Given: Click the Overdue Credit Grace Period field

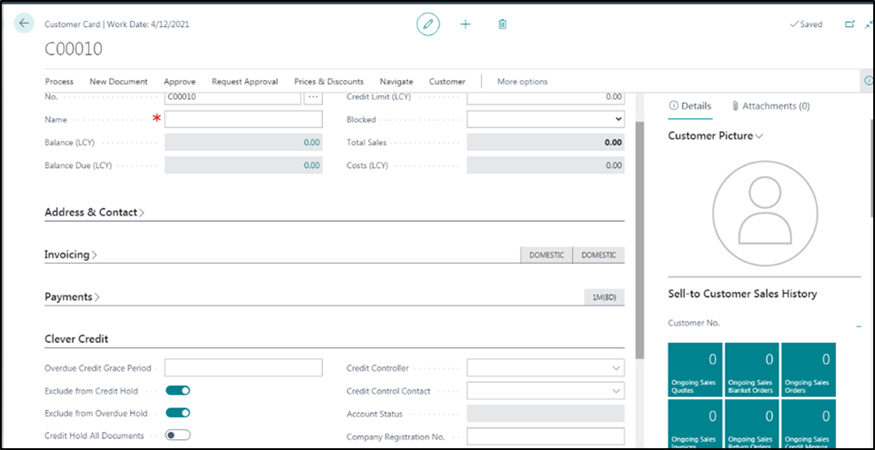Looking at the screenshot, I should click(x=243, y=368).
